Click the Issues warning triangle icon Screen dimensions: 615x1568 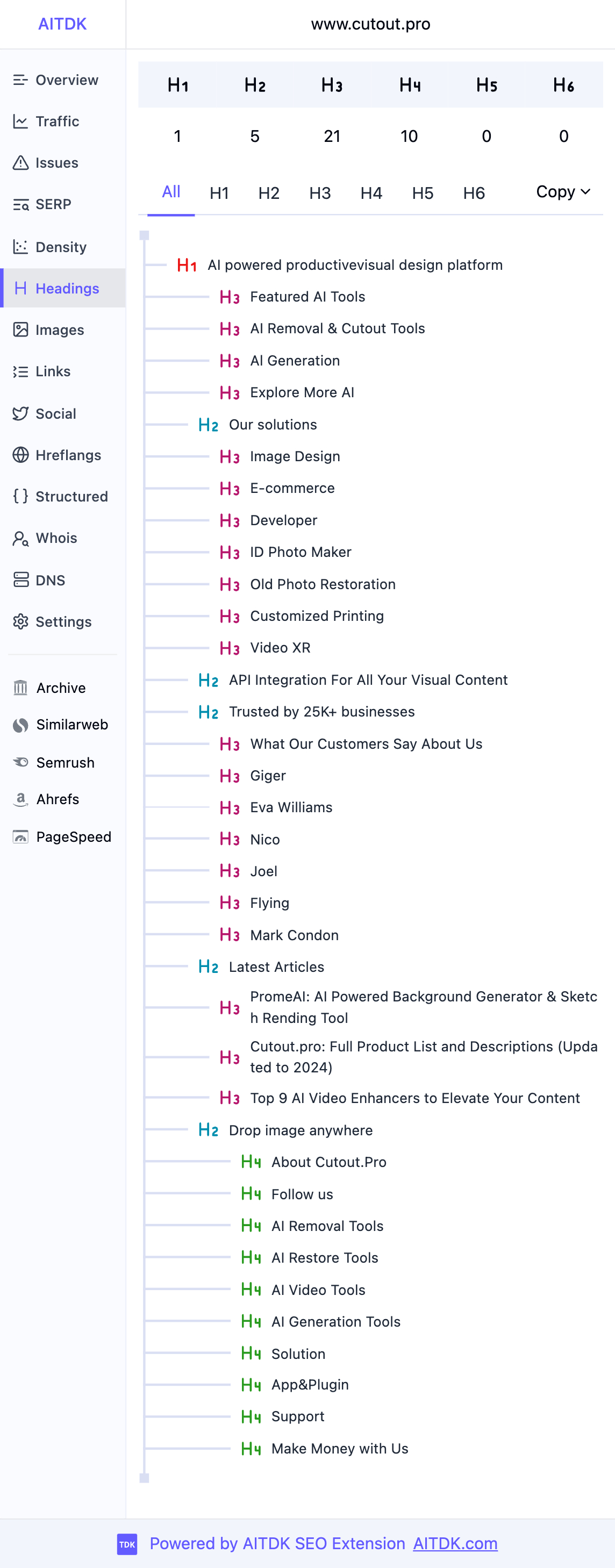point(21,163)
